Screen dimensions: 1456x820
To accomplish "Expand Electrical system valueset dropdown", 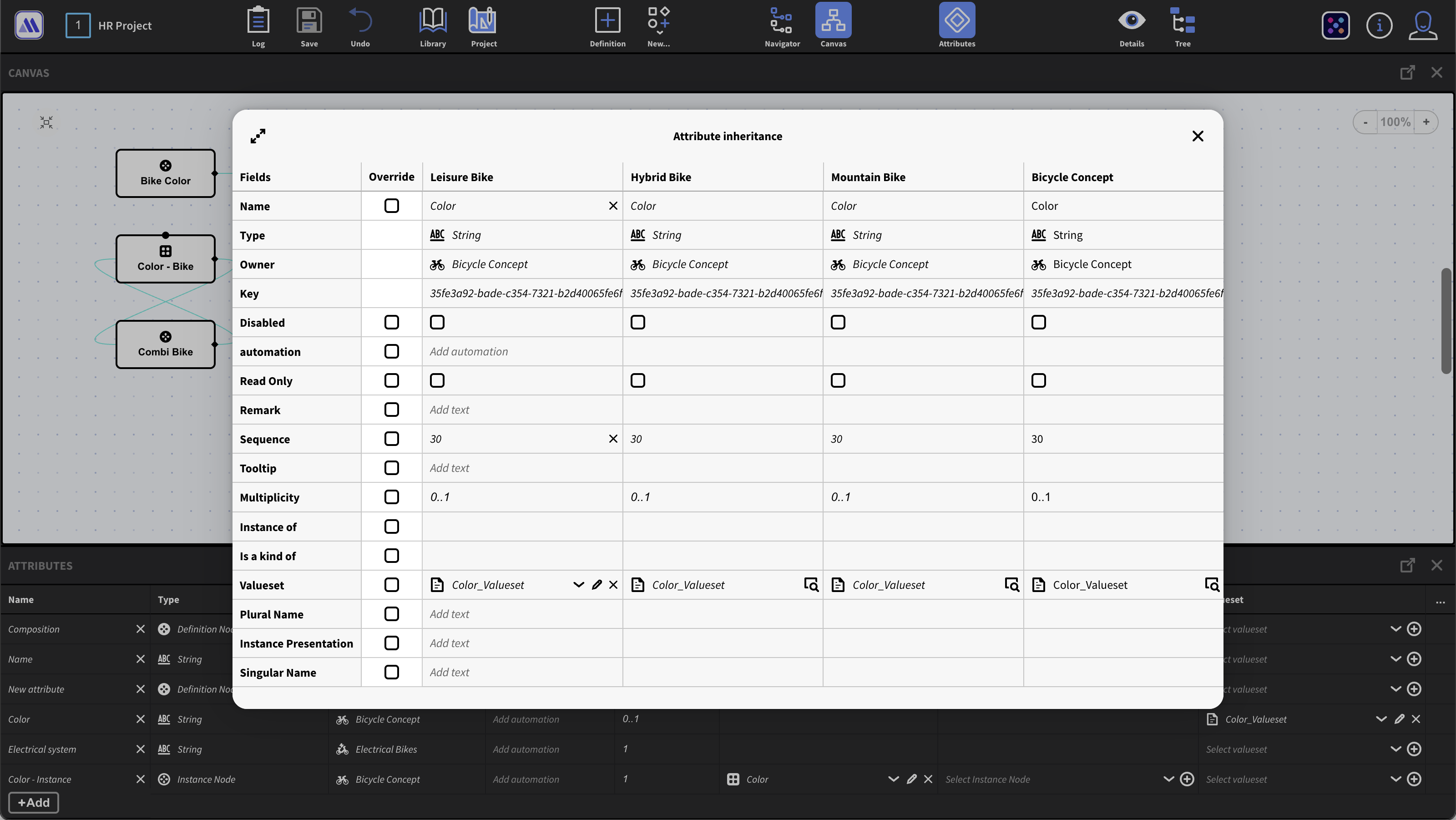I will [1395, 749].
